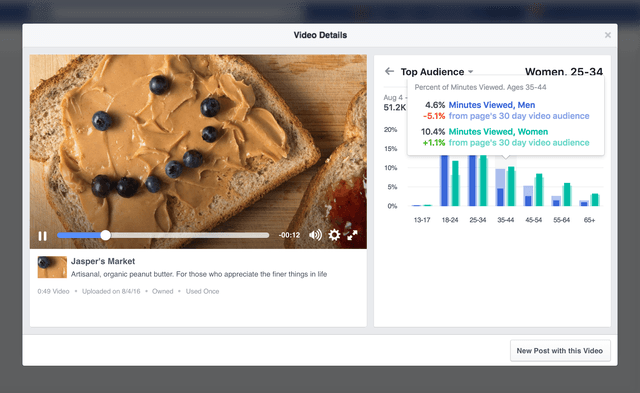
Task: Select the 25-34 women green bar
Action: click(483, 180)
